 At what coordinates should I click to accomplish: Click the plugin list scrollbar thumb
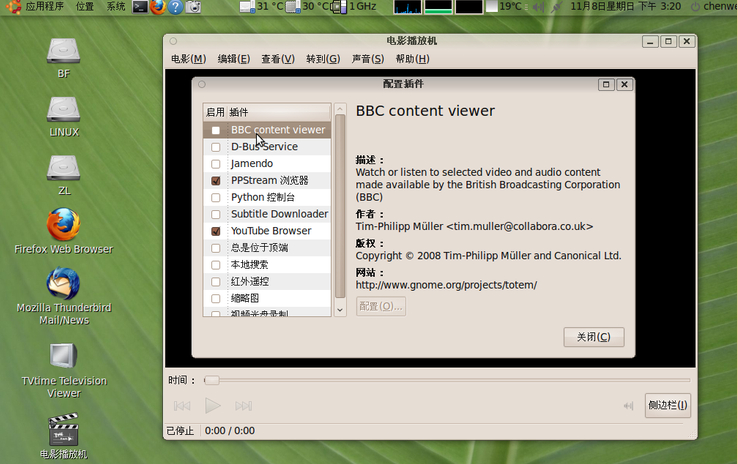pyautogui.click(x=340, y=207)
